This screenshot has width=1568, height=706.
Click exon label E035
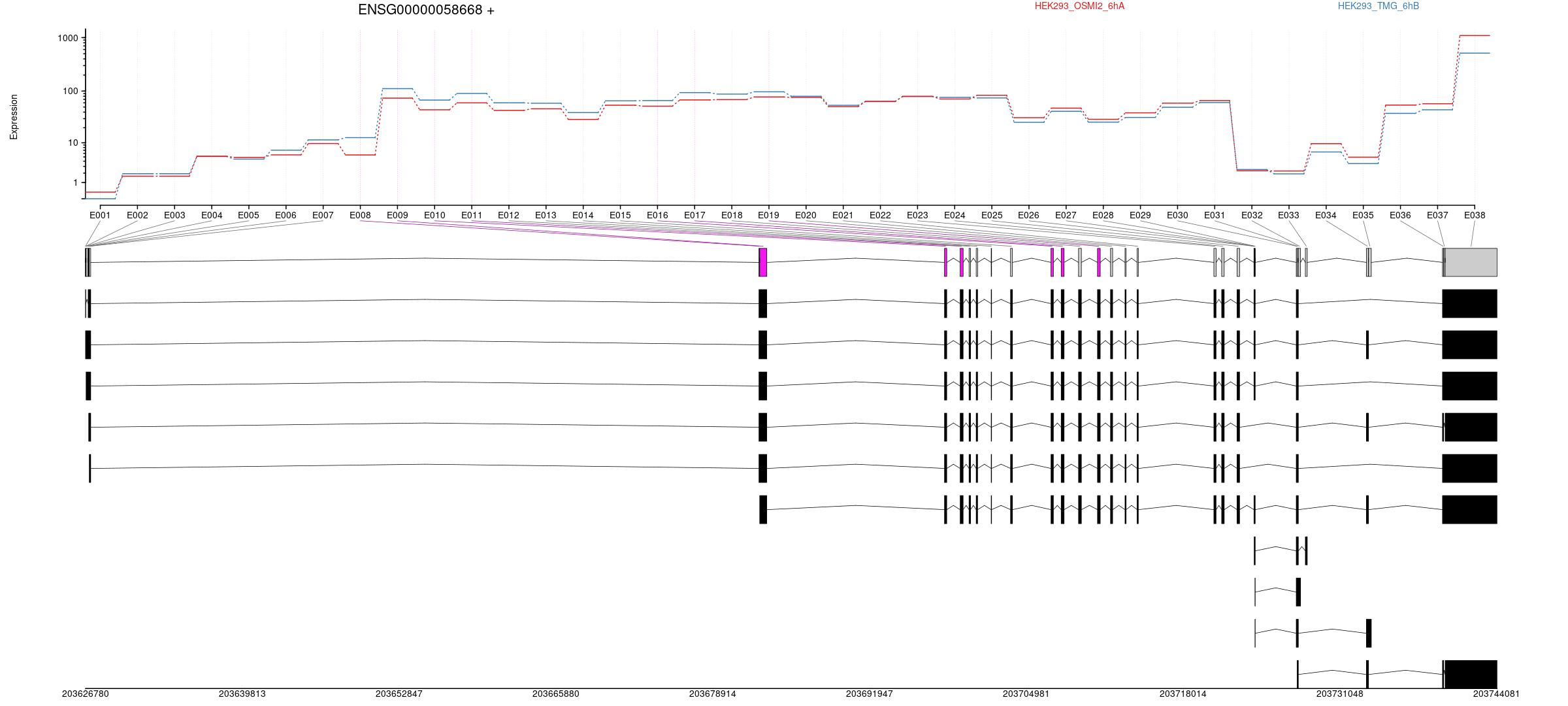1363,215
